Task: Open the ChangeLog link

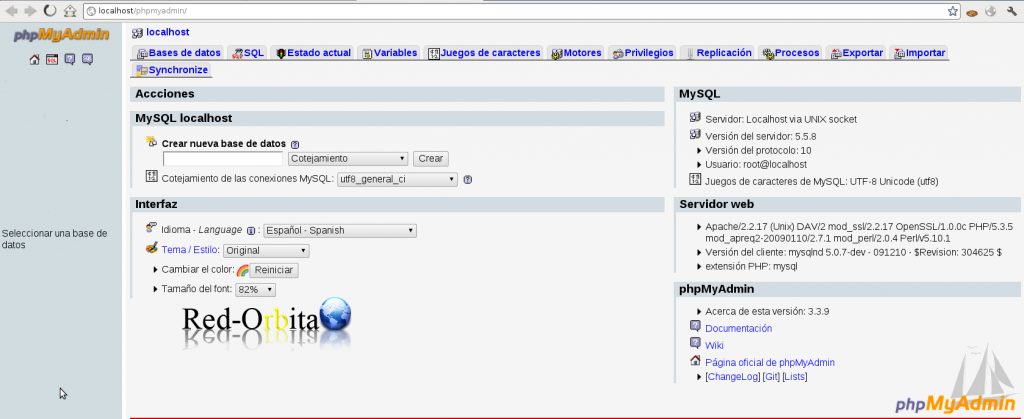Action: (x=733, y=377)
